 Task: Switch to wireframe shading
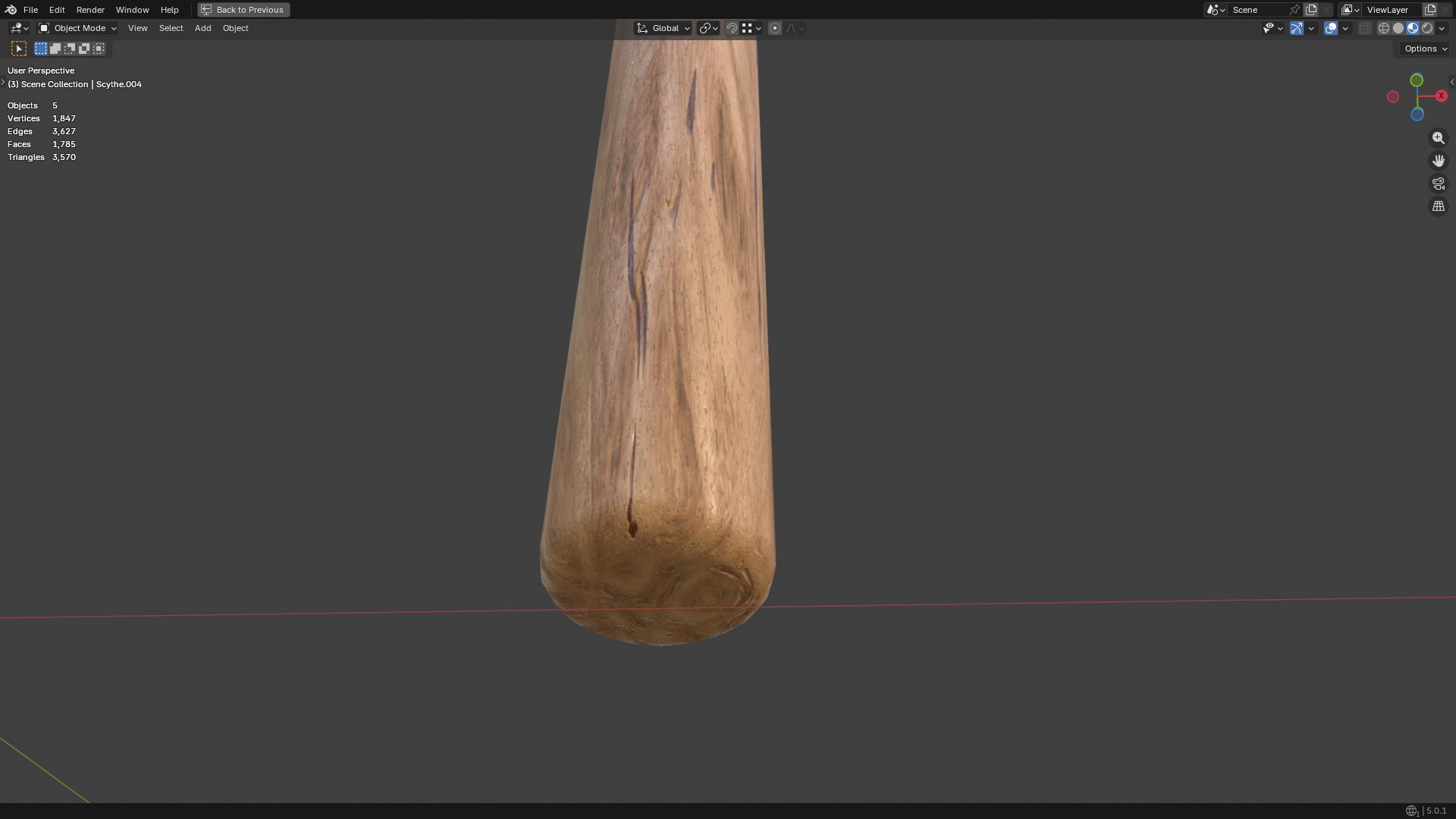click(x=1384, y=28)
